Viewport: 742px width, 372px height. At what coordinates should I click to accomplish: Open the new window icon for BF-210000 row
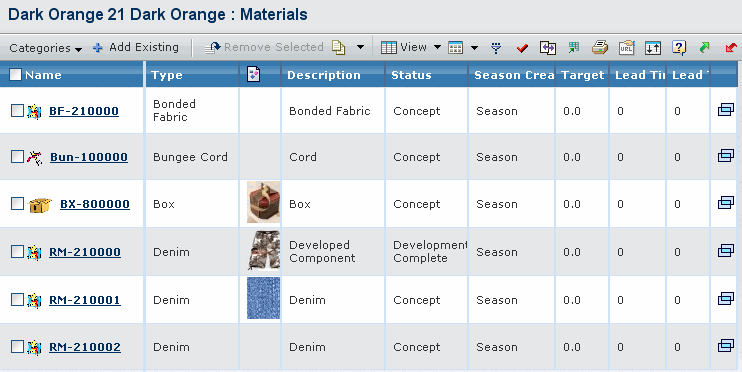pos(725,110)
